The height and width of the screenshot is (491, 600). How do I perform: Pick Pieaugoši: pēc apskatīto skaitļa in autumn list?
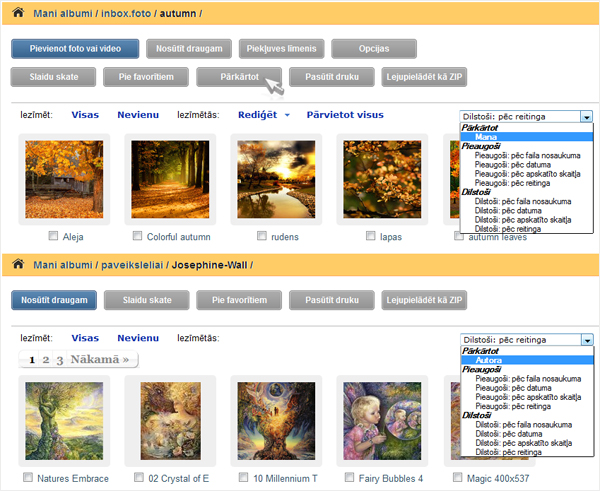[x=527, y=174]
